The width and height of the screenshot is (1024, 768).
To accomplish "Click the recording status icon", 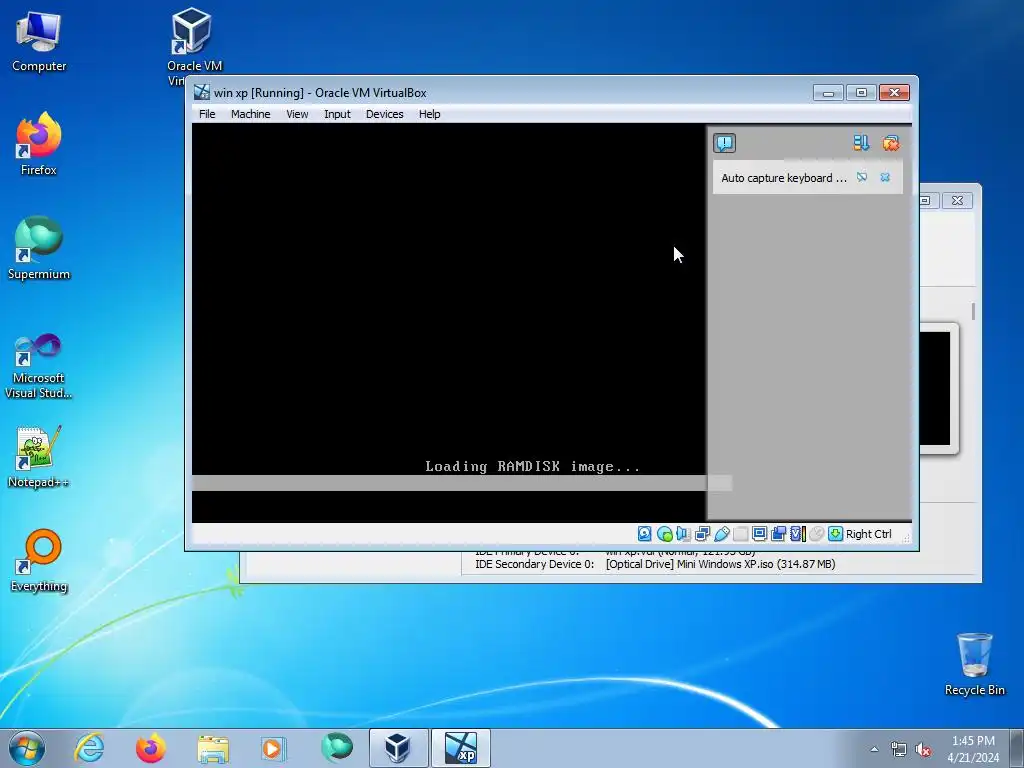I will pyautogui.click(x=778, y=534).
